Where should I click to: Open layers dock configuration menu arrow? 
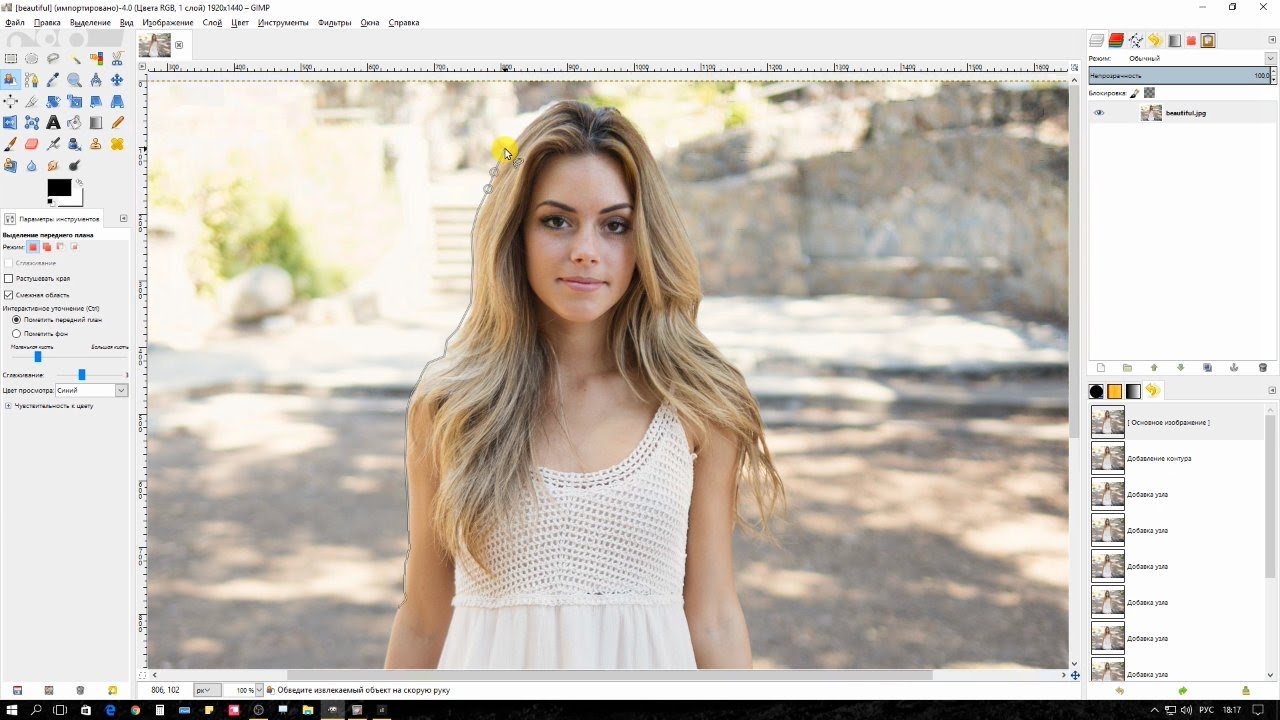1272,40
